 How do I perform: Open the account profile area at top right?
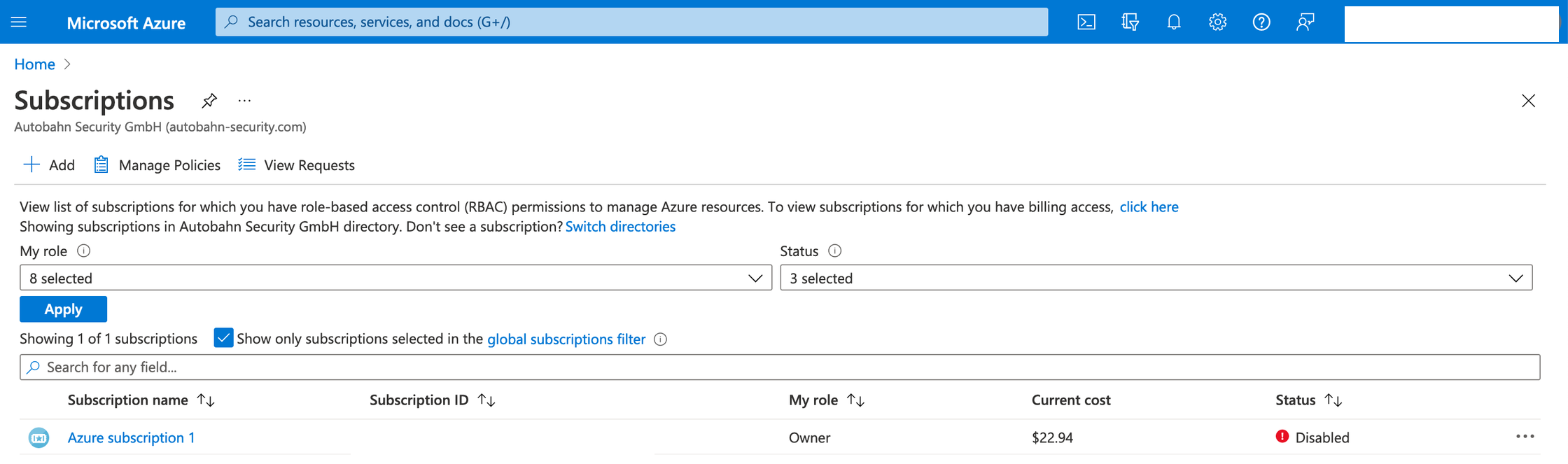click(1451, 24)
